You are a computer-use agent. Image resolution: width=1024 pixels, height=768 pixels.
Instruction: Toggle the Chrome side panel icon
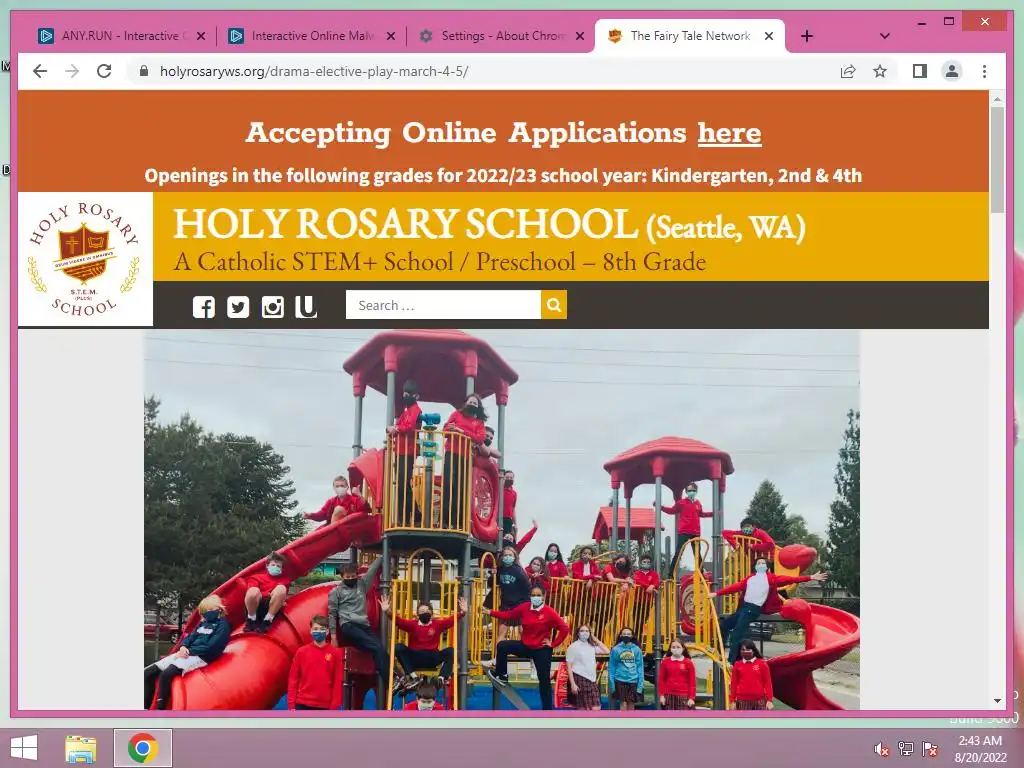[920, 71]
